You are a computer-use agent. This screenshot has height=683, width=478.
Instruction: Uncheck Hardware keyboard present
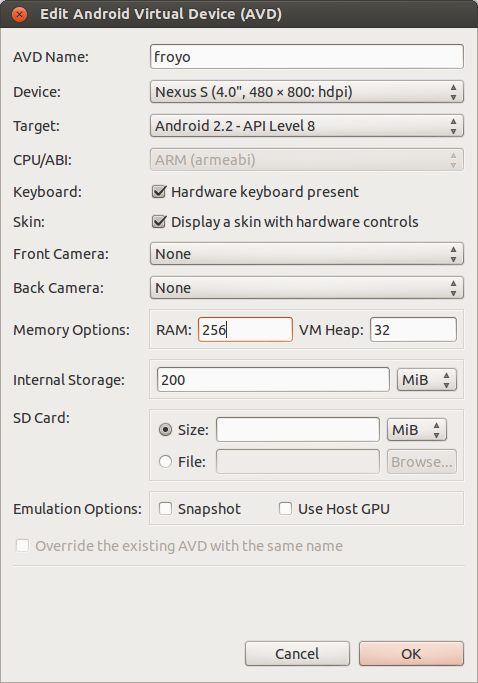click(159, 192)
